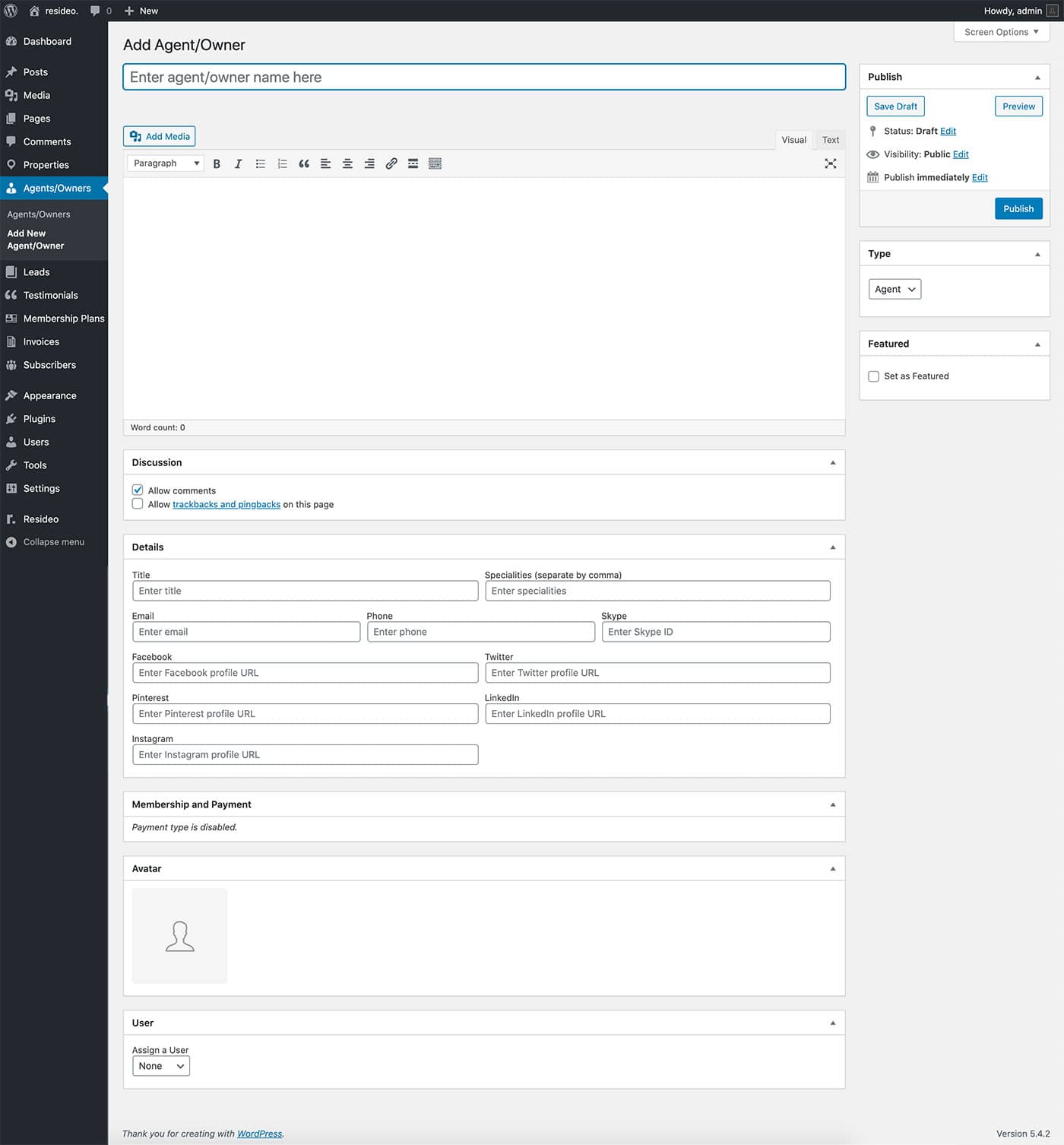Insert a link using the toolbar
Viewport: 1064px width, 1145px height.
click(391, 163)
